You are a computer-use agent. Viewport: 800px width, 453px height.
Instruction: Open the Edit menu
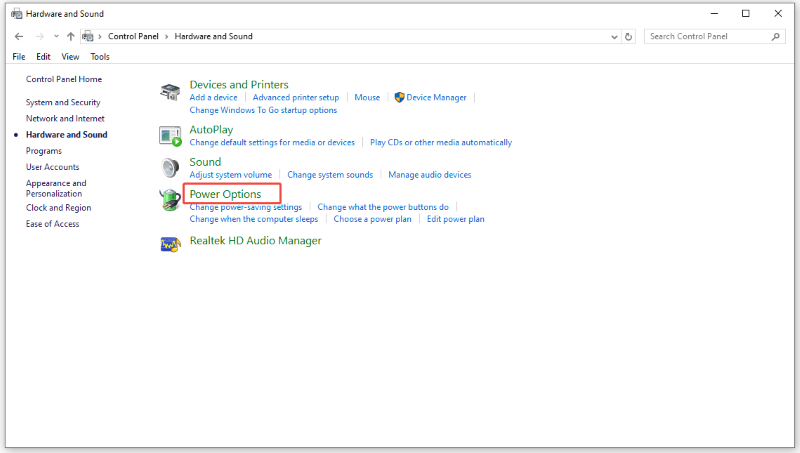point(43,57)
